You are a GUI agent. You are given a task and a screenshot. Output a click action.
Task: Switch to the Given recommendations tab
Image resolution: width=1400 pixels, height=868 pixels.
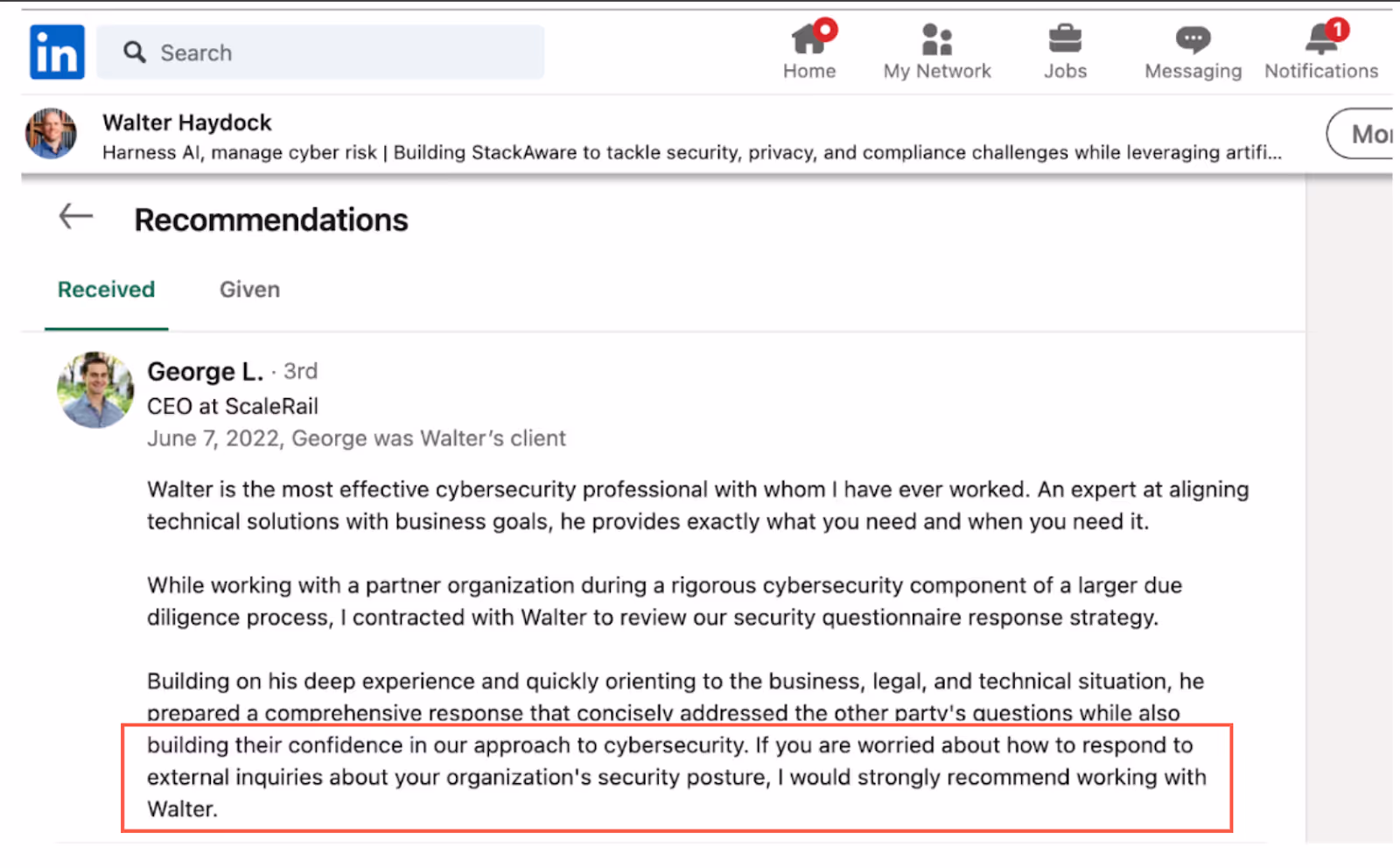pos(248,289)
